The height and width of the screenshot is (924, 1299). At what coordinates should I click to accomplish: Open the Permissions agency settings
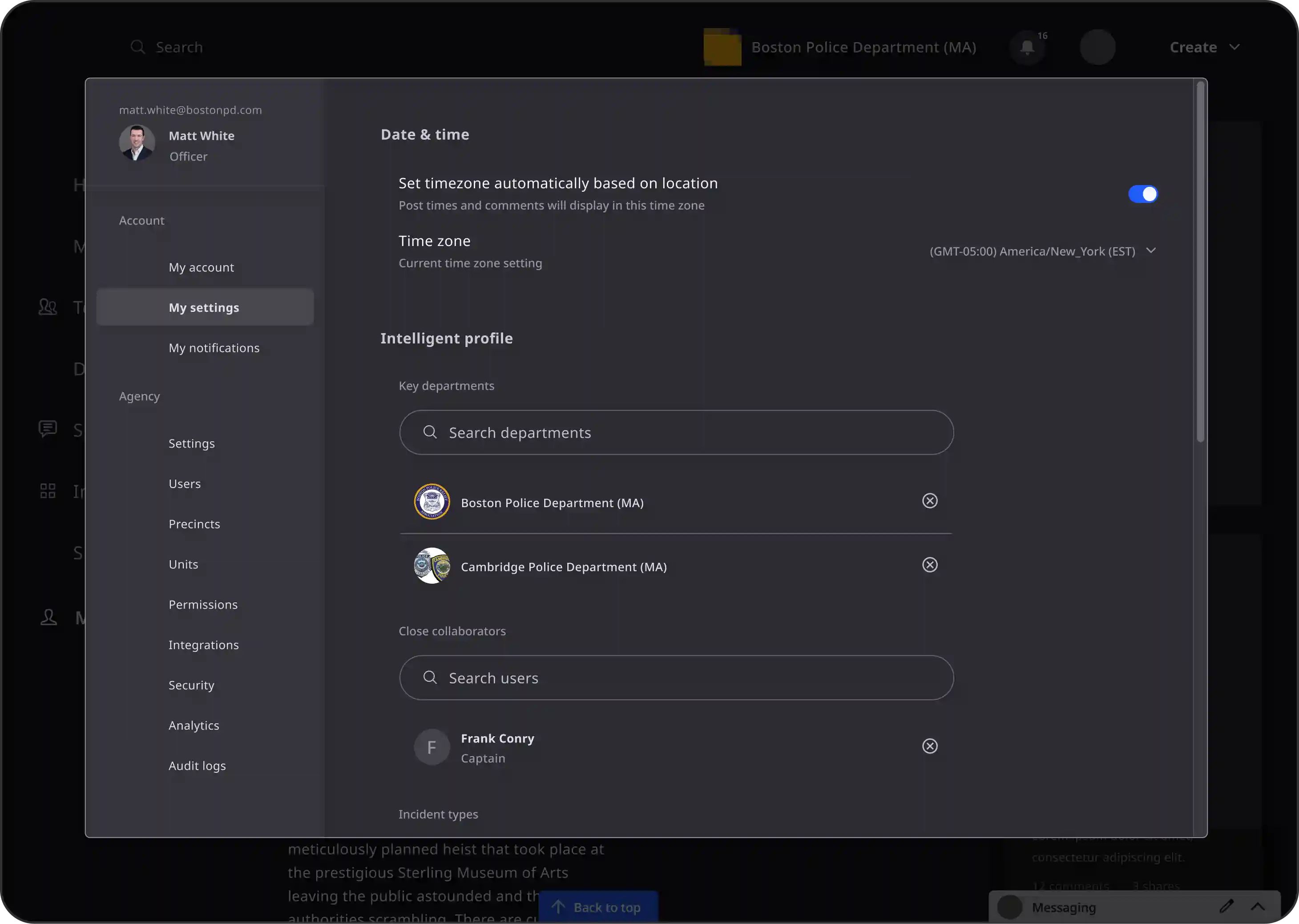(x=203, y=604)
